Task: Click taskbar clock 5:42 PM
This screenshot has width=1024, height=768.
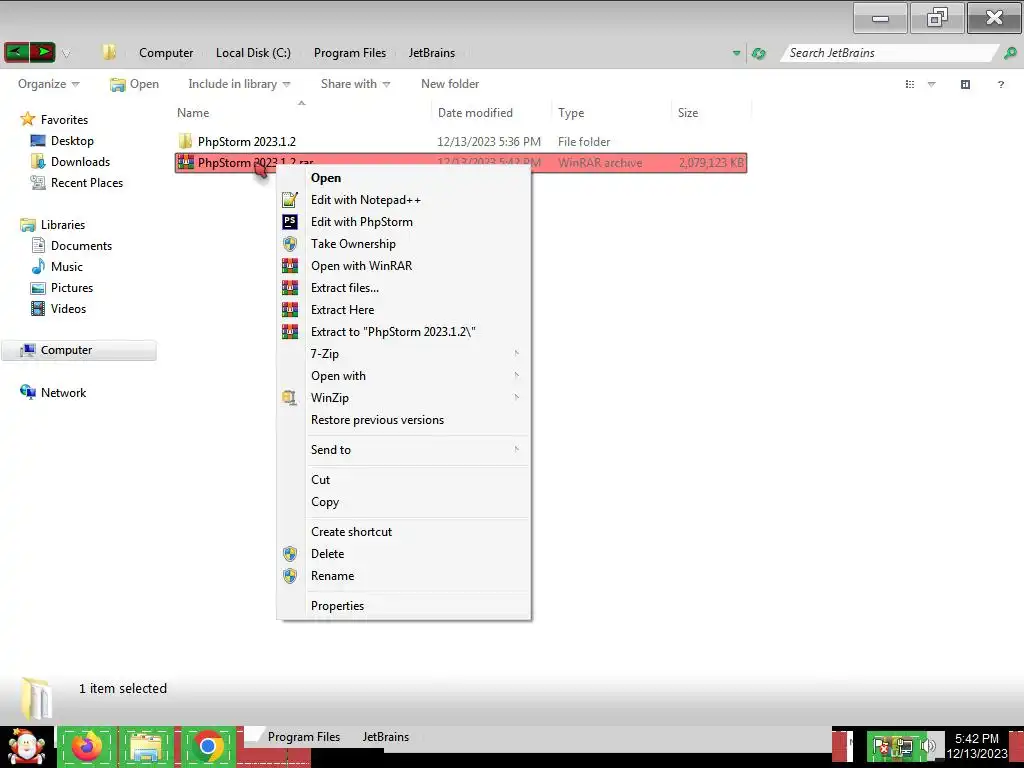Action: [x=976, y=746]
